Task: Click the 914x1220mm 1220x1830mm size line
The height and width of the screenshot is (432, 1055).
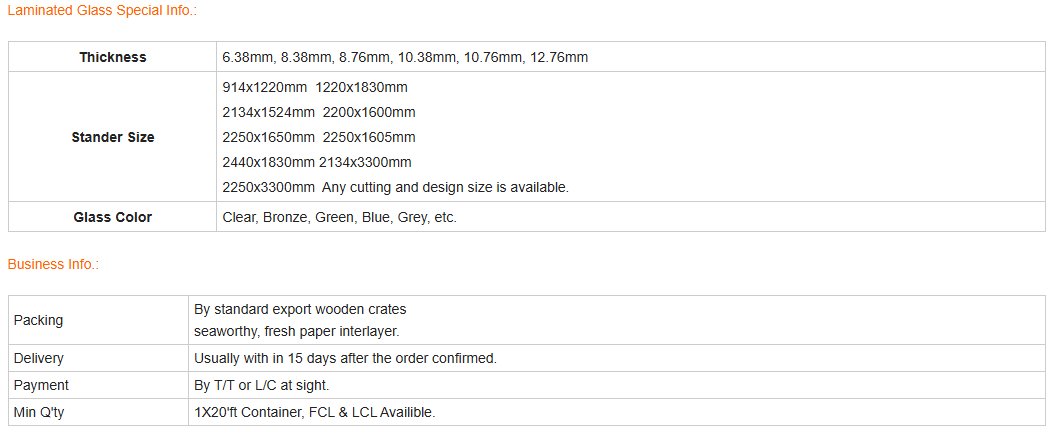Action: (x=315, y=87)
